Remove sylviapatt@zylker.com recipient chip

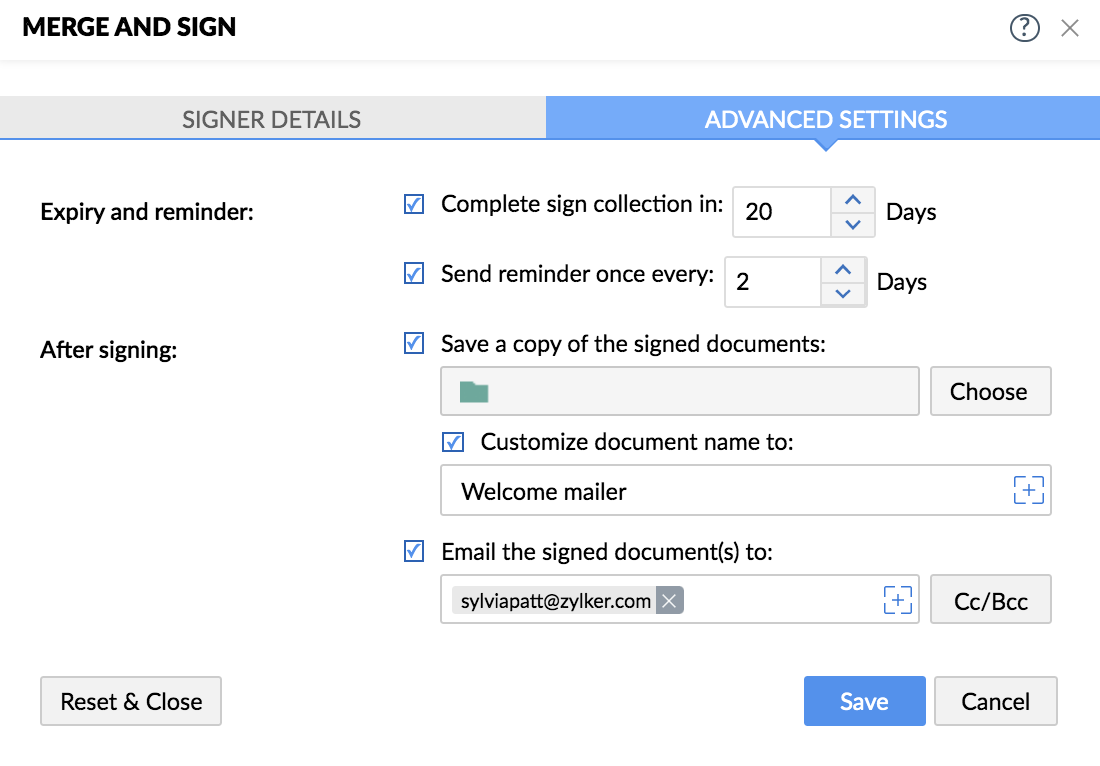[x=670, y=600]
